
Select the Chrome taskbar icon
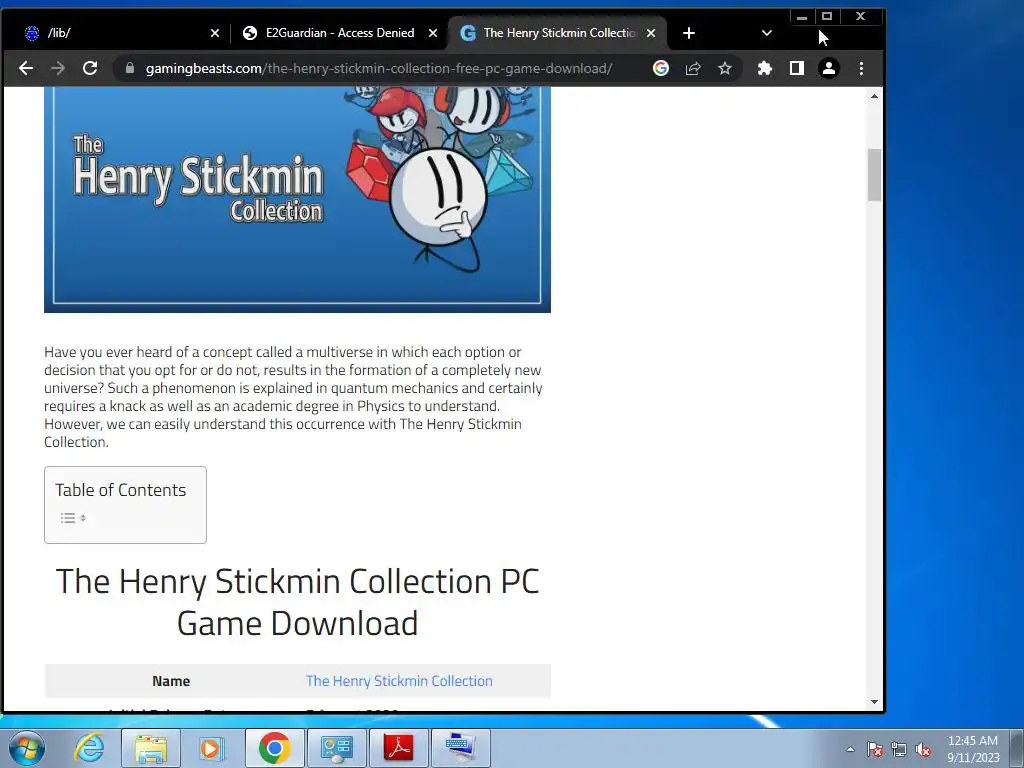[275, 748]
